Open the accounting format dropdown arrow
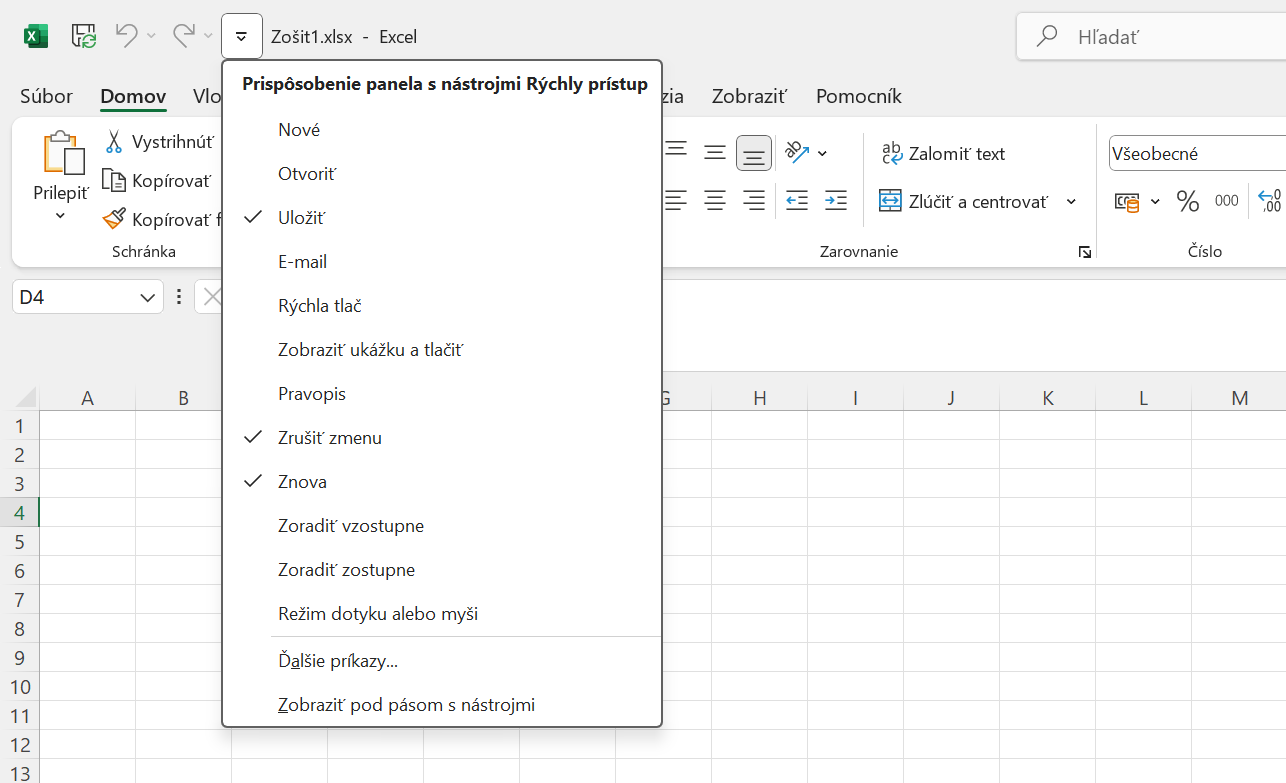Screen dimensions: 1286x783 tap(1155, 202)
